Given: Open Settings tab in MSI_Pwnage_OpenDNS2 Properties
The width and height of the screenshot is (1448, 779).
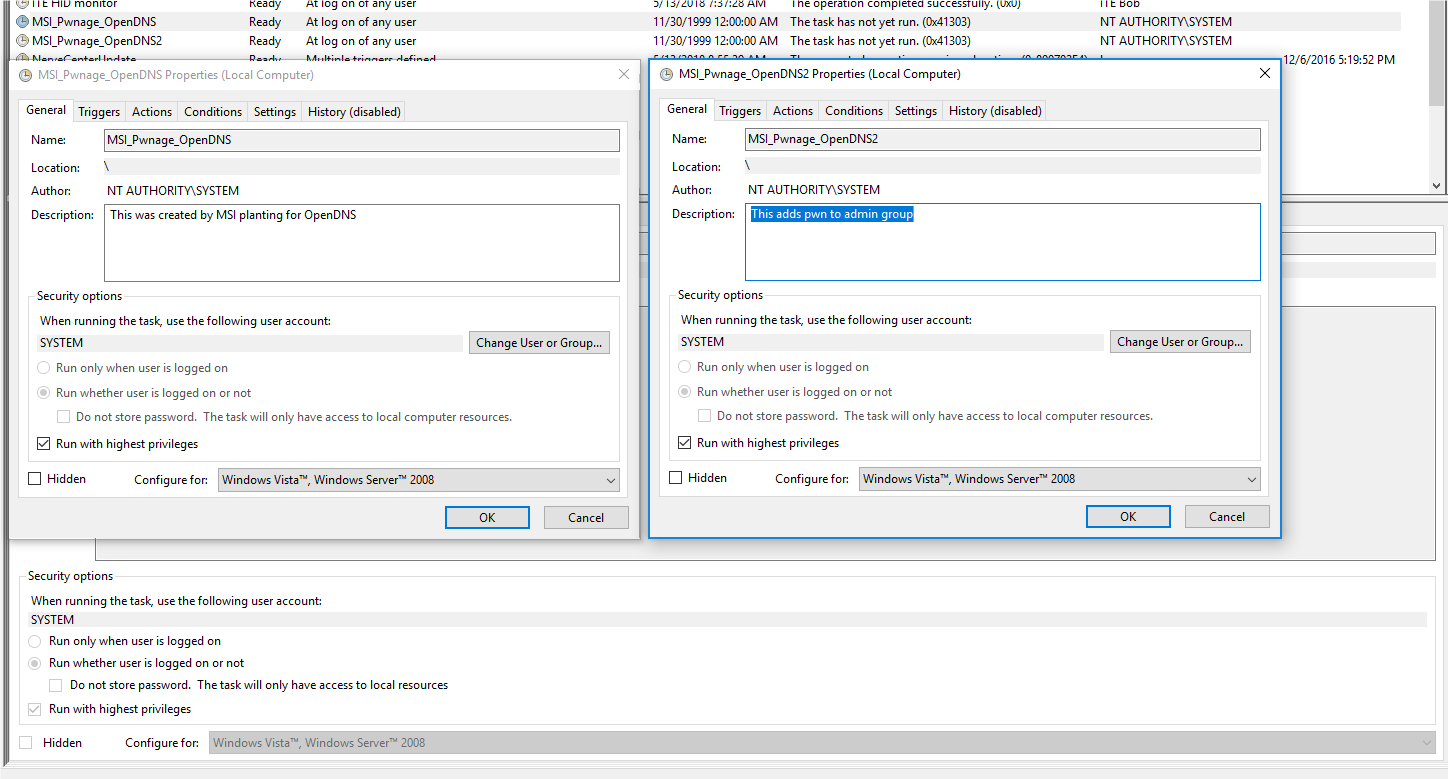Looking at the screenshot, I should pyautogui.click(x=916, y=111).
